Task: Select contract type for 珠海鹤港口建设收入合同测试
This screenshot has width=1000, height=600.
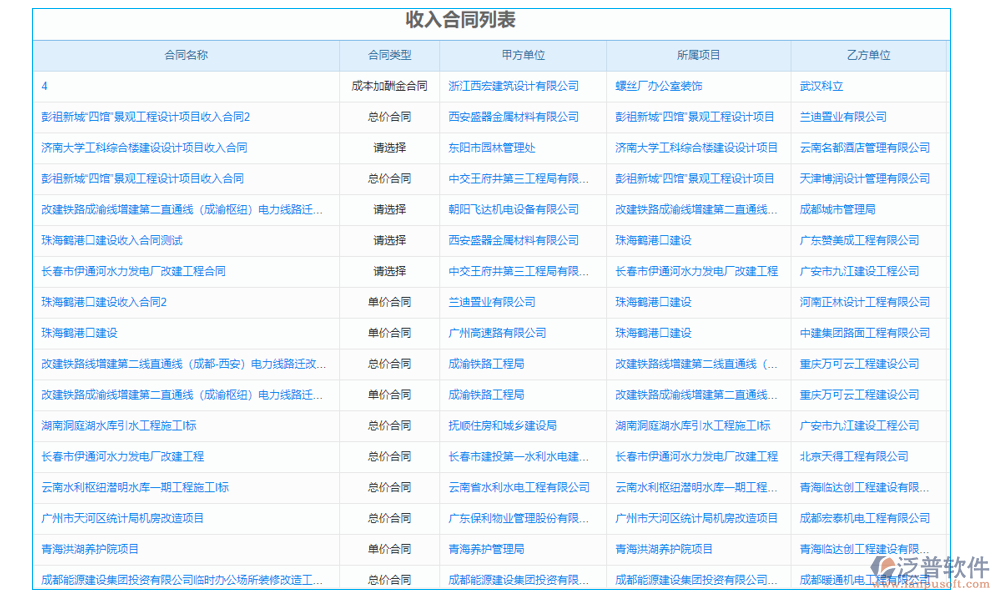Action: (x=390, y=240)
